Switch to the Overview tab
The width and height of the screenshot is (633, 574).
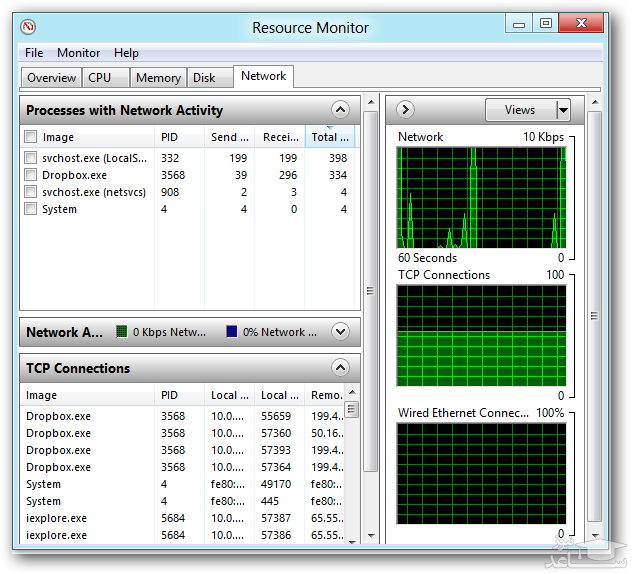tap(51, 78)
